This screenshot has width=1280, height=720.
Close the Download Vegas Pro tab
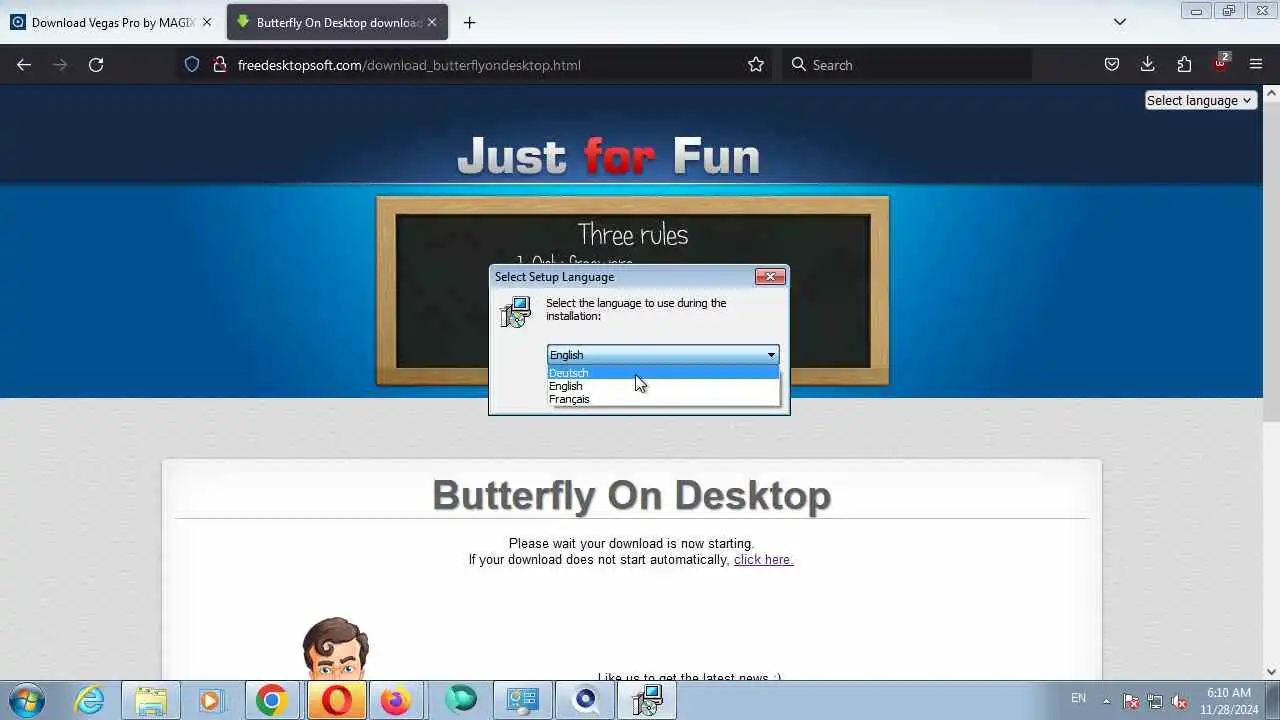(x=207, y=22)
